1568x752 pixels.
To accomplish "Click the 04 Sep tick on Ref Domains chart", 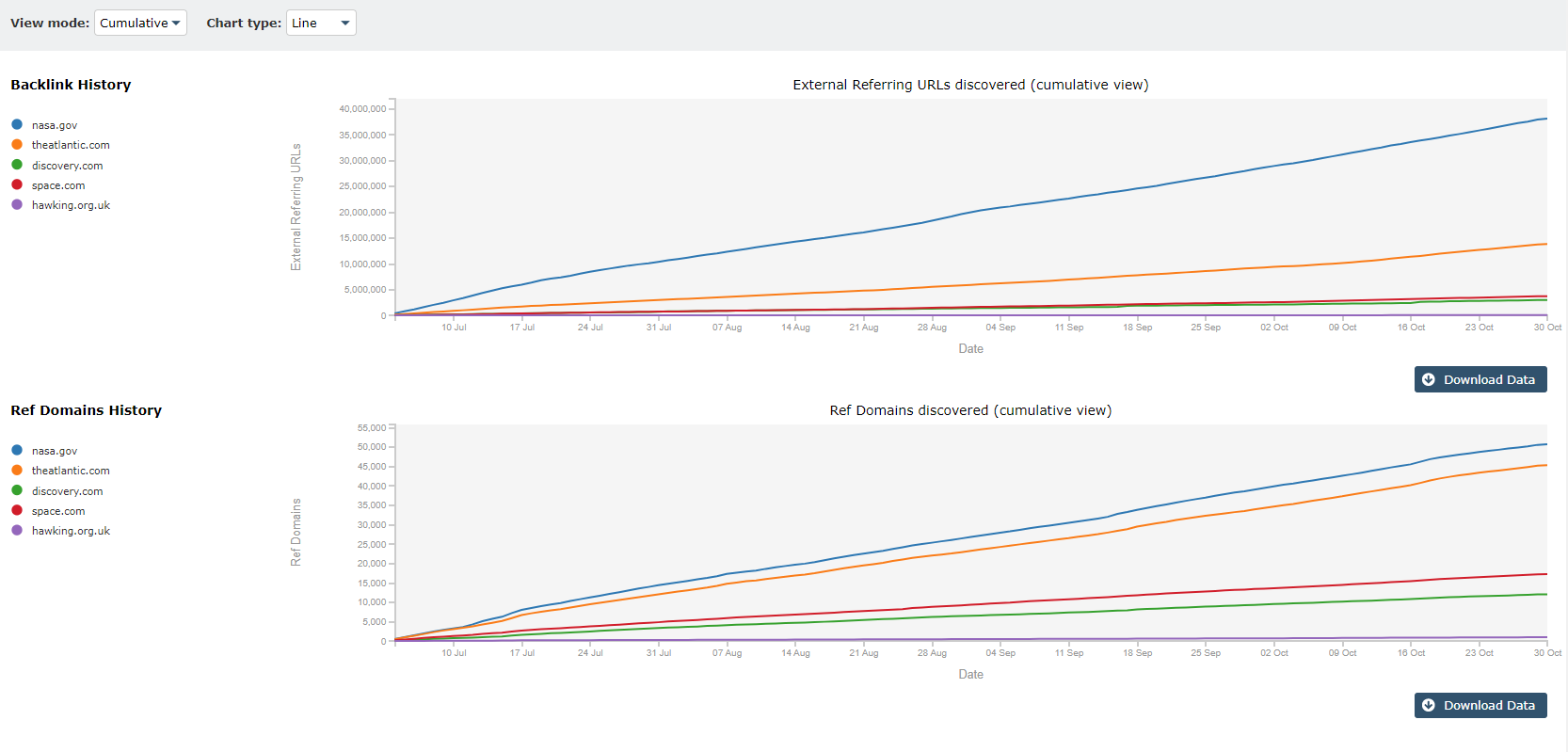I will point(1000,652).
